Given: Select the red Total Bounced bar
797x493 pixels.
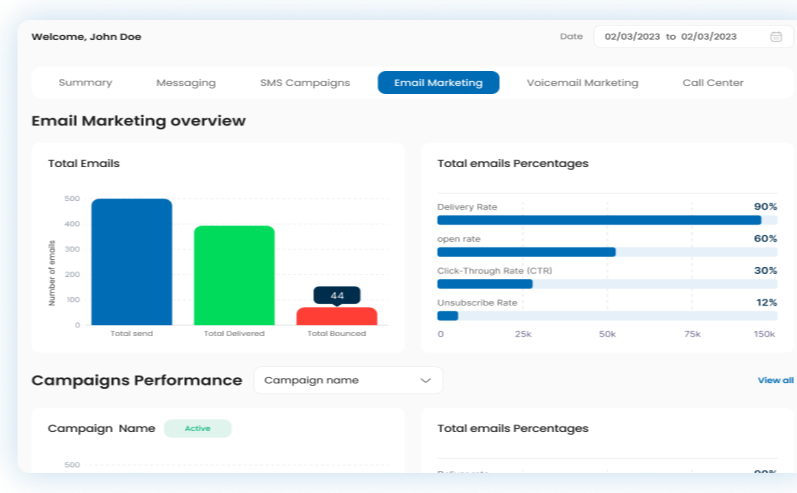Looking at the screenshot, I should click(x=336, y=316).
